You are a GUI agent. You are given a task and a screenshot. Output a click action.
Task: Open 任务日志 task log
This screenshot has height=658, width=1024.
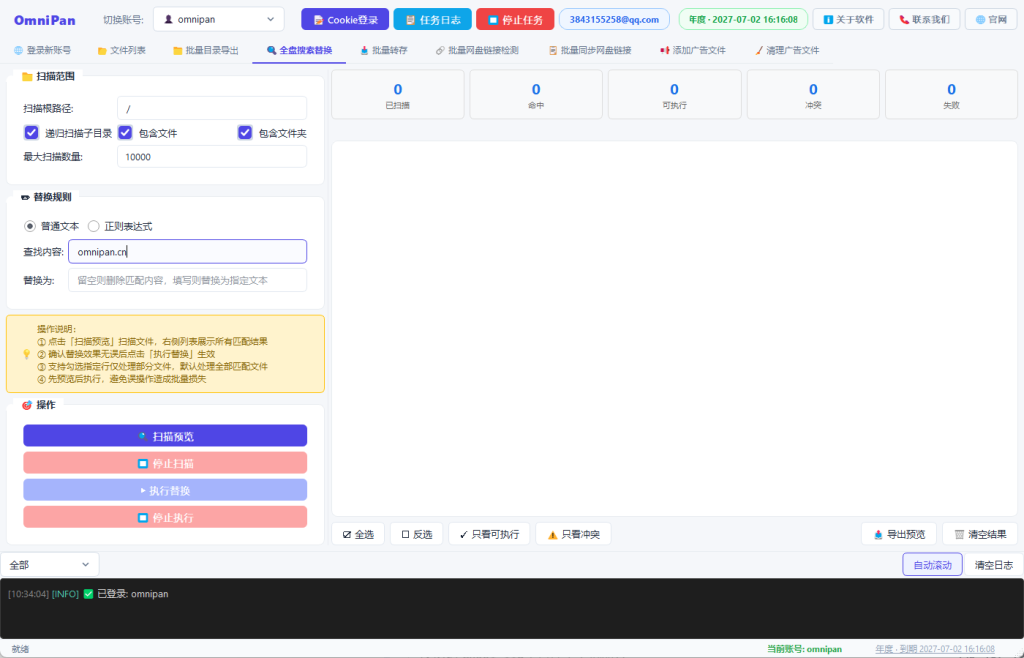pyautogui.click(x=432, y=20)
